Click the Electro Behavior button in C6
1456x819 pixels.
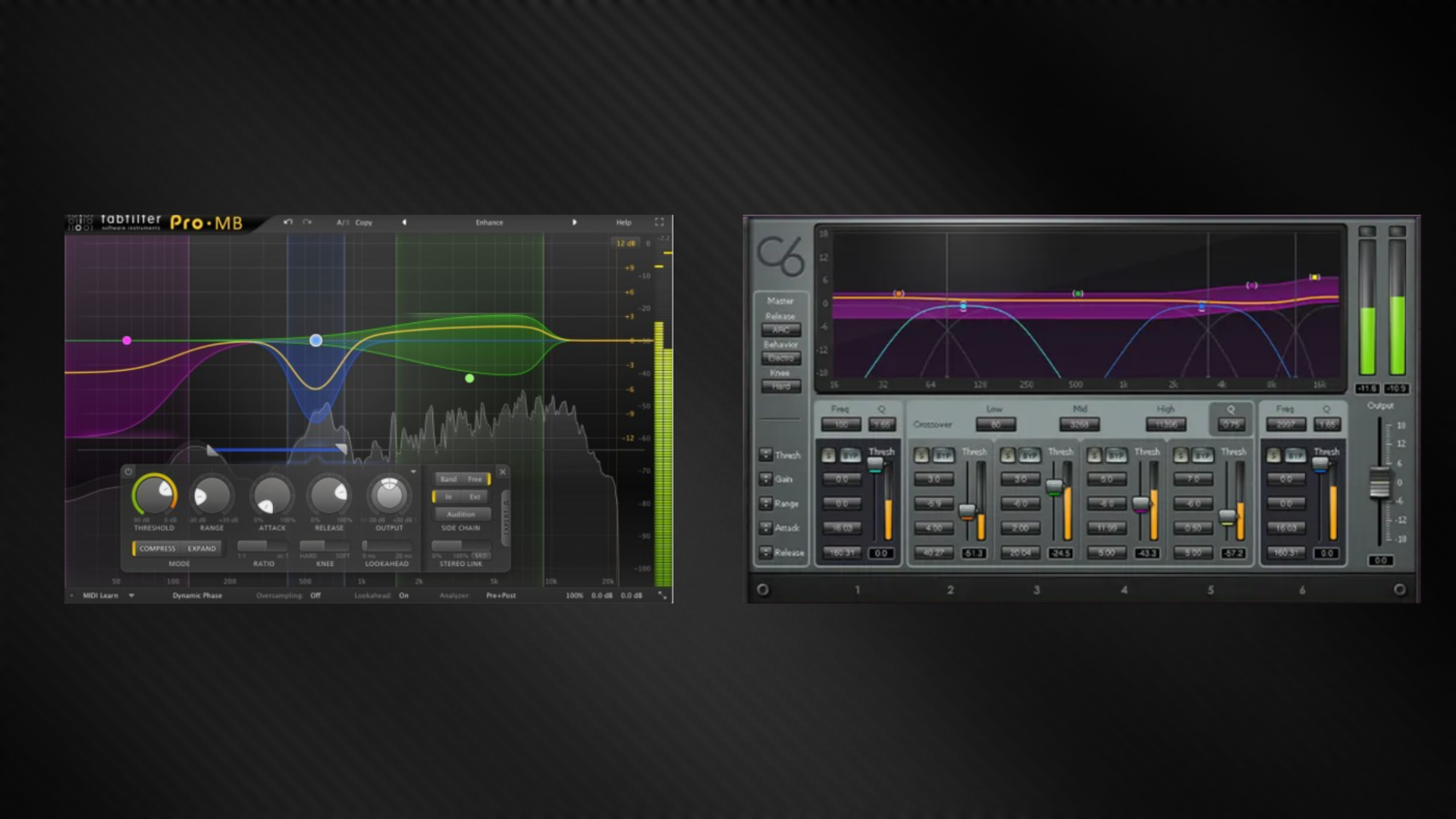click(781, 358)
